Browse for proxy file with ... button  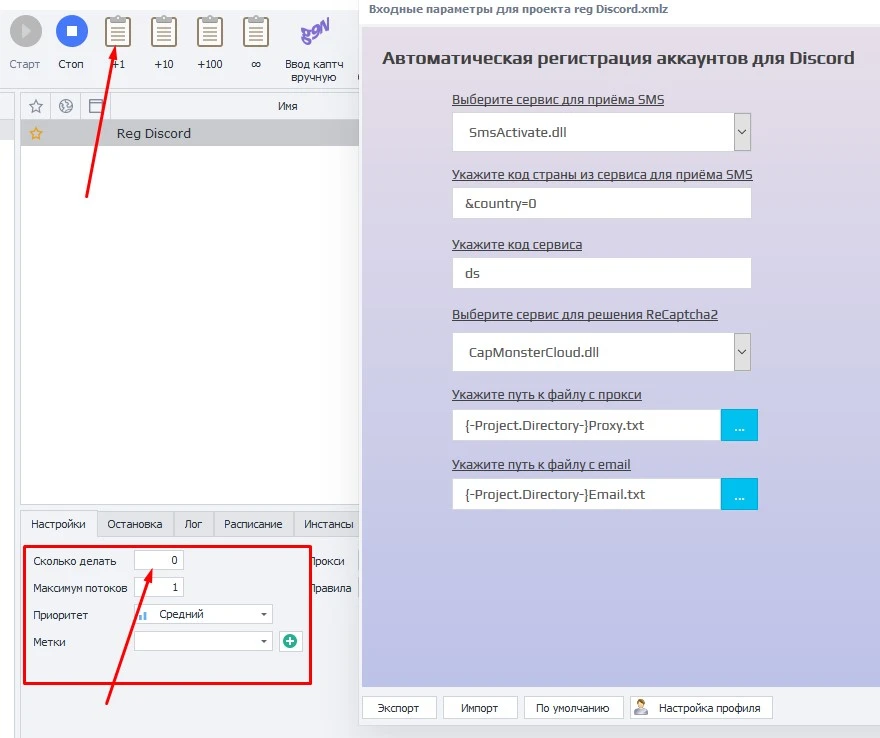tap(739, 425)
